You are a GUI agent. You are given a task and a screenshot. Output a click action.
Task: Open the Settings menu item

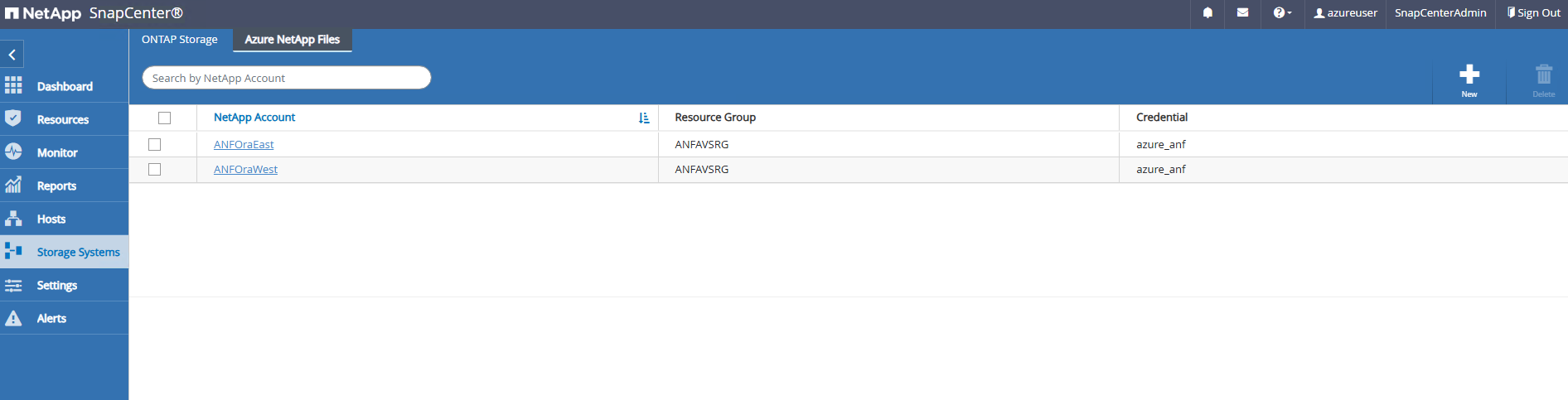(57, 285)
